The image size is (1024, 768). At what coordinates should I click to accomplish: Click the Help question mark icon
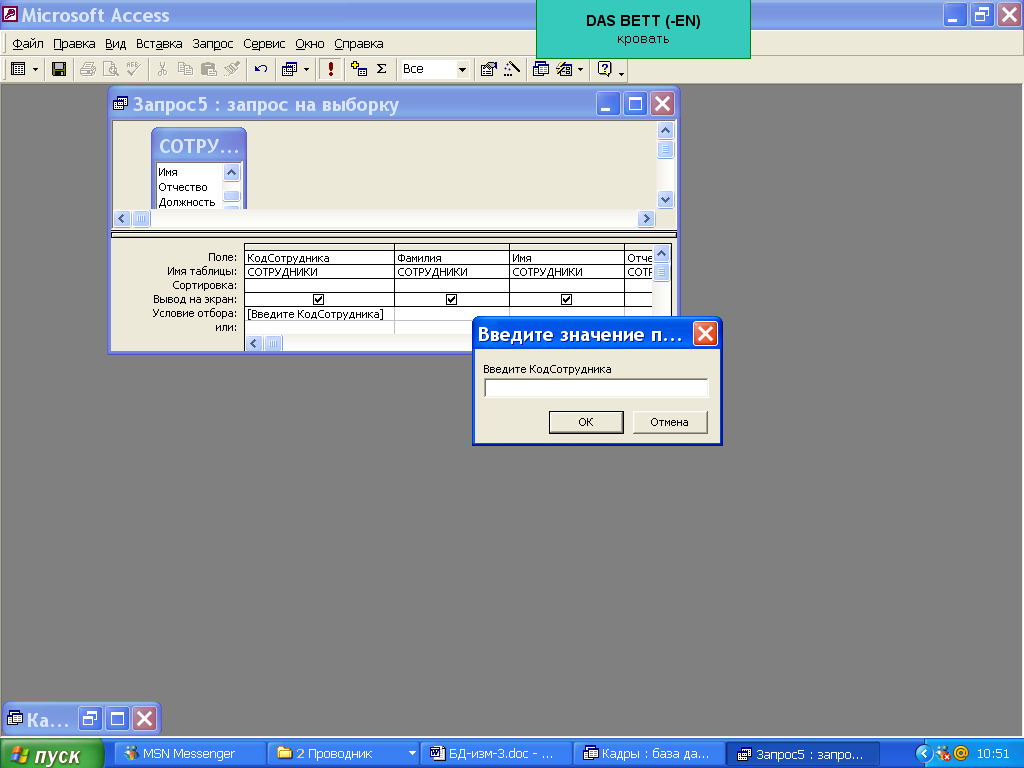point(605,69)
